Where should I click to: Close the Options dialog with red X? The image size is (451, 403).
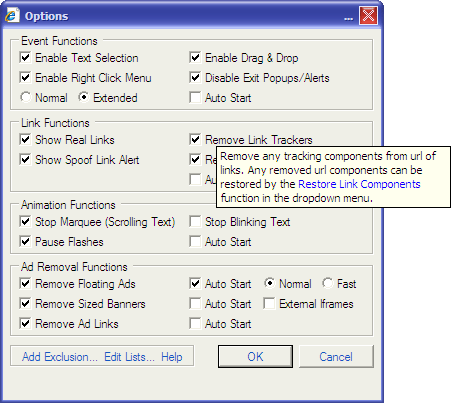[x=368, y=15]
